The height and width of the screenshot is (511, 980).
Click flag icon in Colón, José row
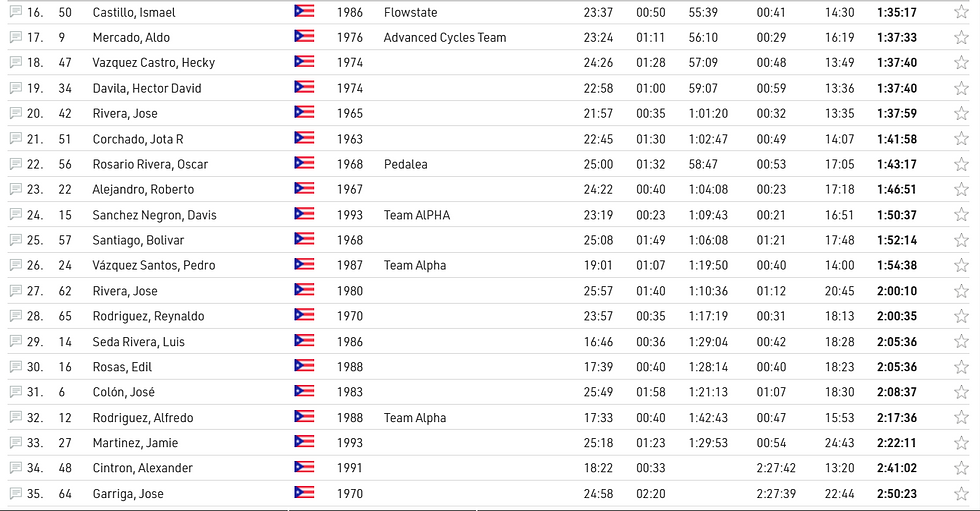304,392
